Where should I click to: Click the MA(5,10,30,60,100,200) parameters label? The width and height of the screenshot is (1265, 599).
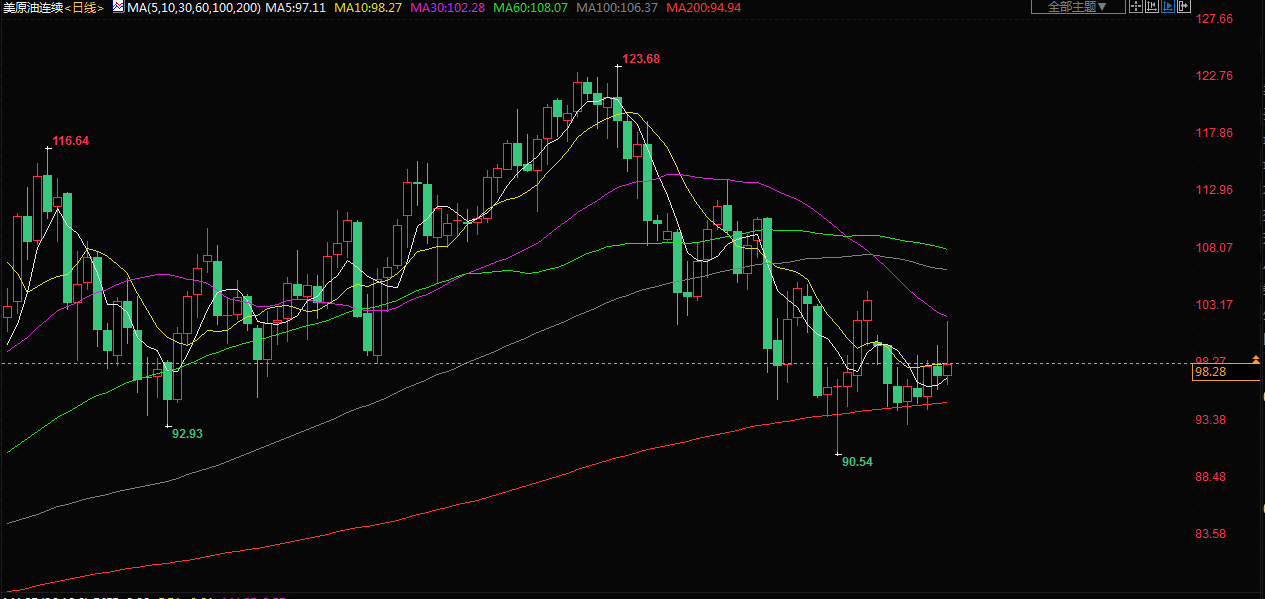[x=194, y=7]
